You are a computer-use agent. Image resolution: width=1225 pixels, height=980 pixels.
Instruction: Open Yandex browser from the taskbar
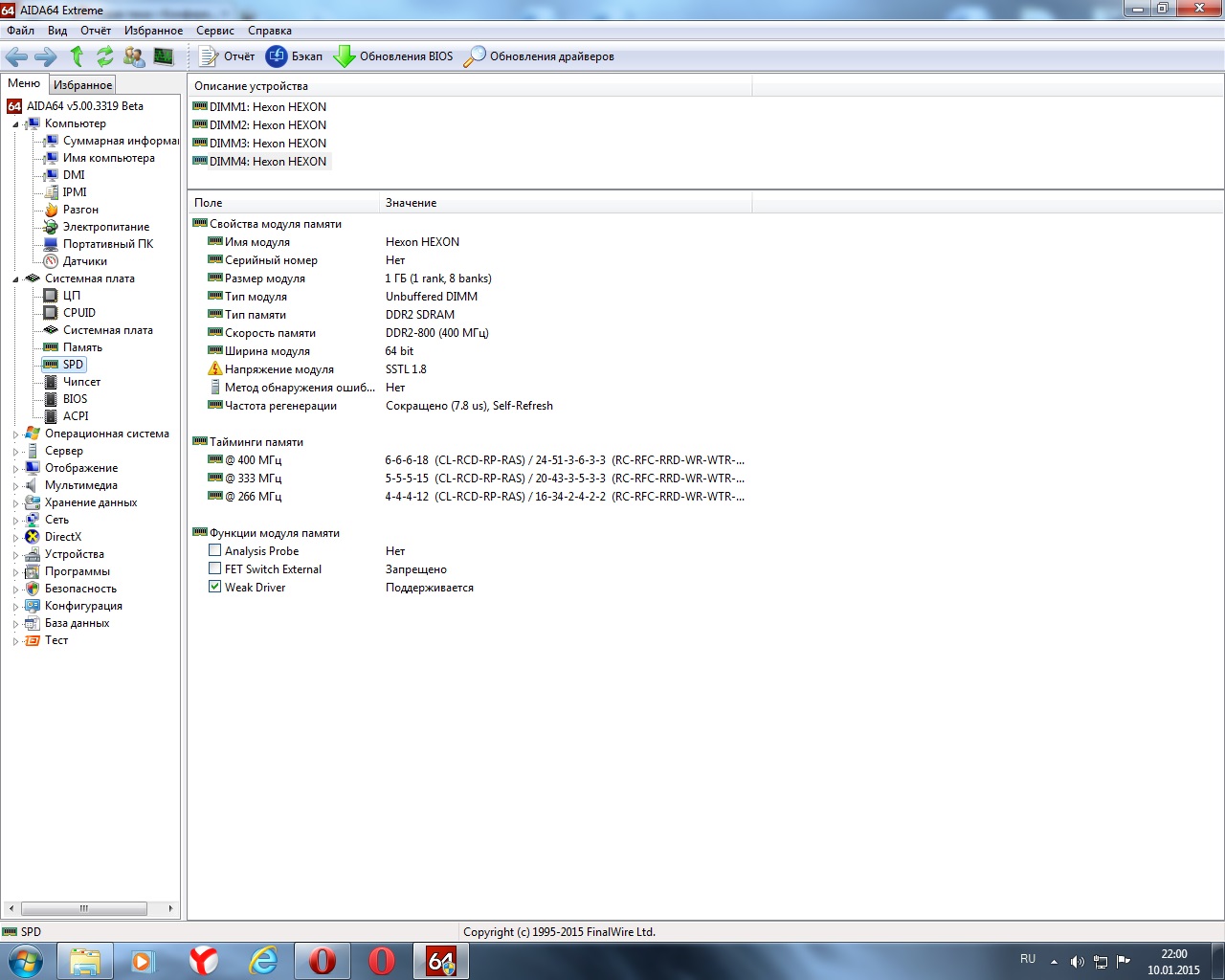pyautogui.click(x=203, y=960)
